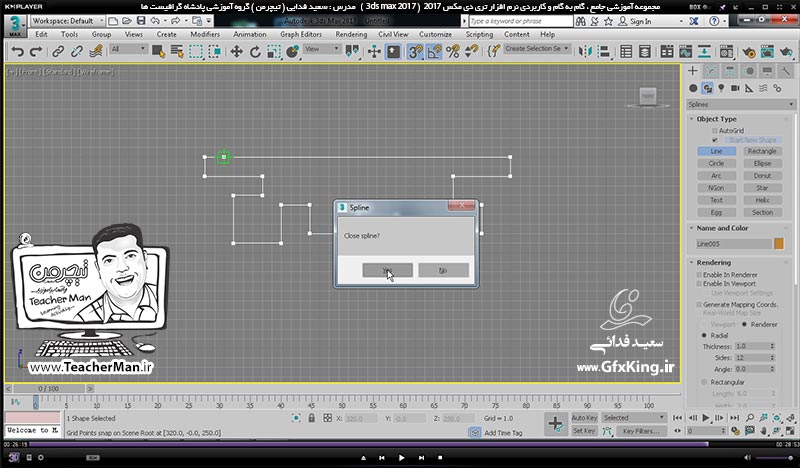This screenshot has height=468, width=800.
Task: Click the Undo arrow in main toolbar
Action: (18, 52)
